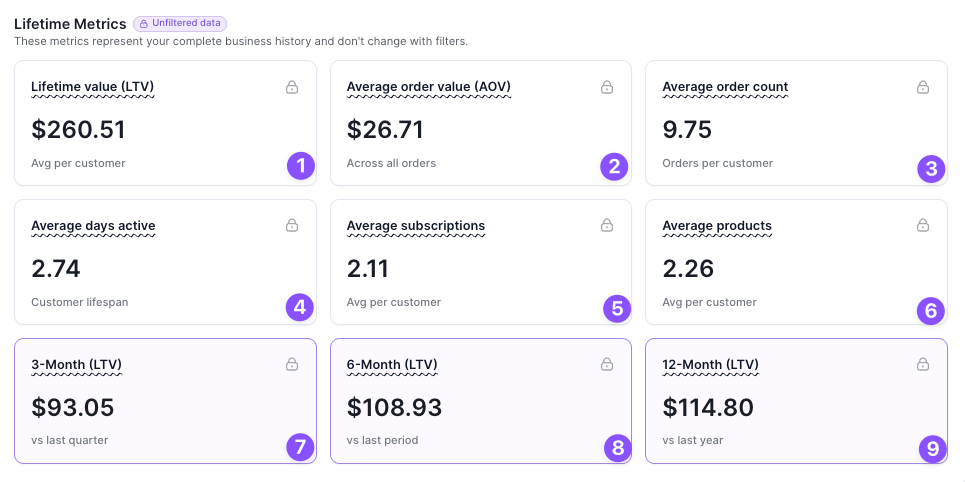Select the purple badge numbered 5

pyautogui.click(x=617, y=308)
